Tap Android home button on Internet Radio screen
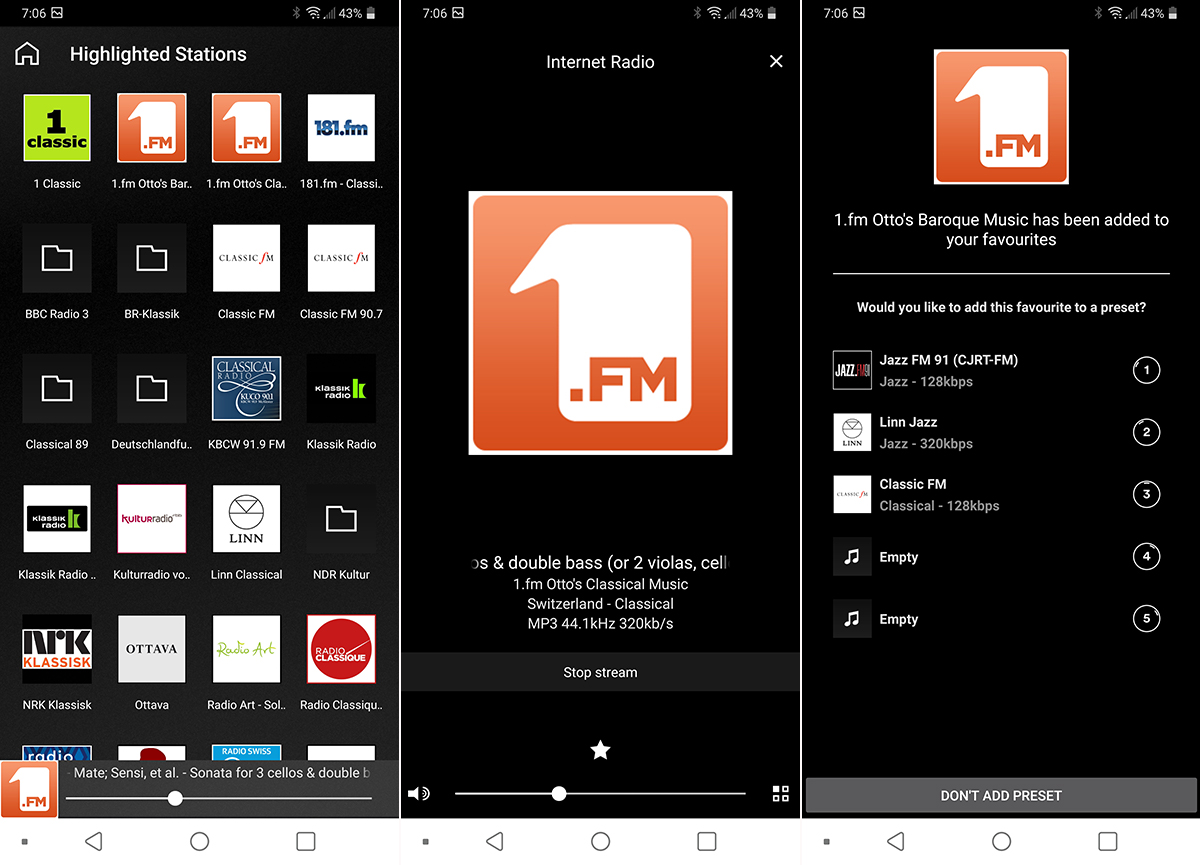 pyautogui.click(x=600, y=841)
